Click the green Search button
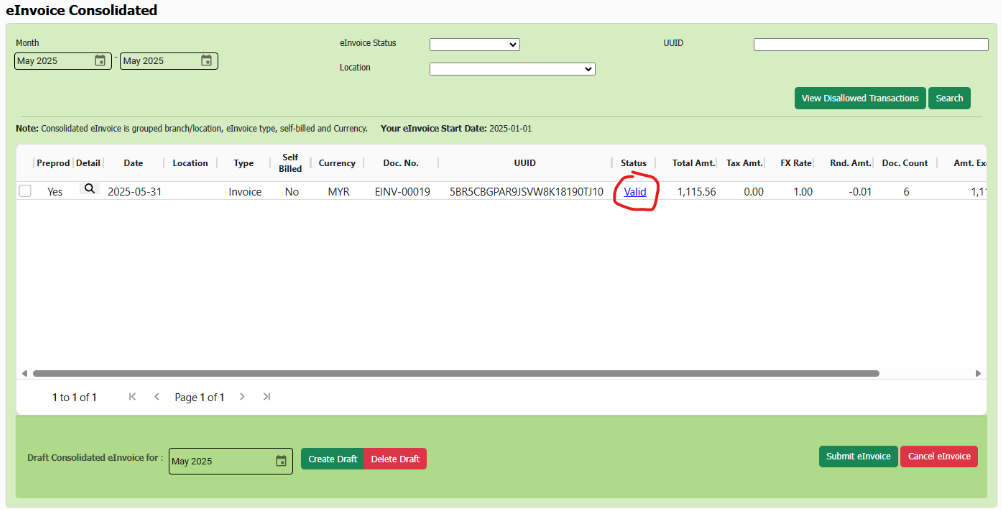The width and height of the screenshot is (1002, 511). pyautogui.click(x=949, y=98)
